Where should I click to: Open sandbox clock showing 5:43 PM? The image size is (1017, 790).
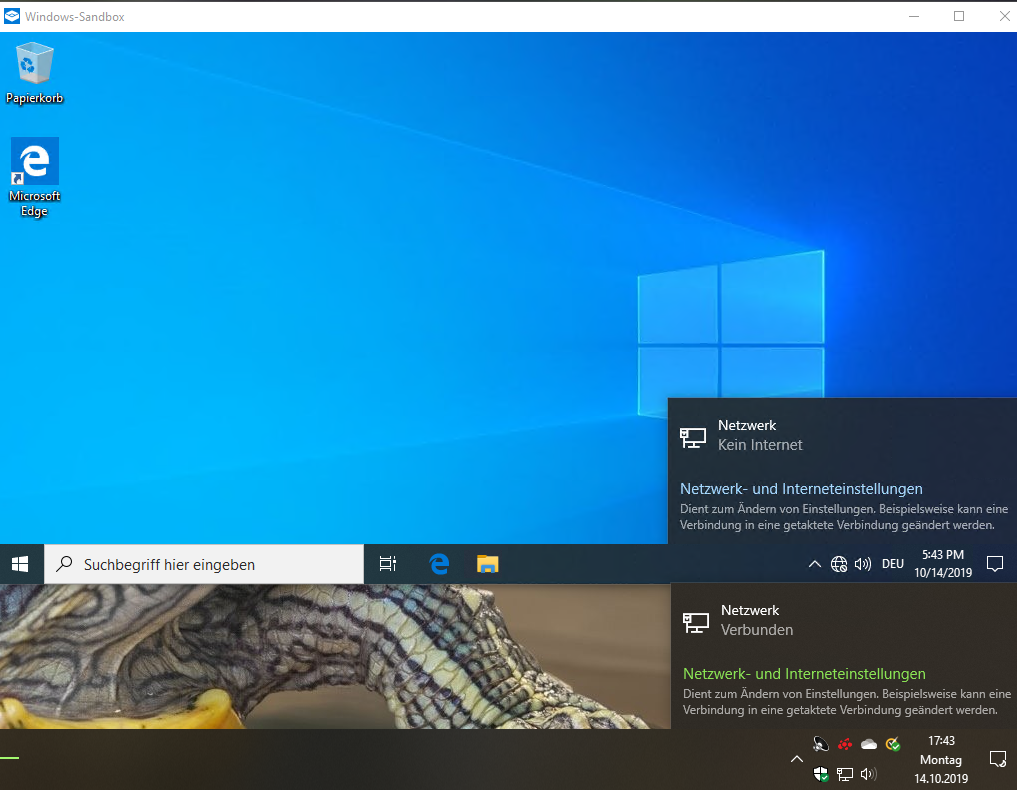943,564
